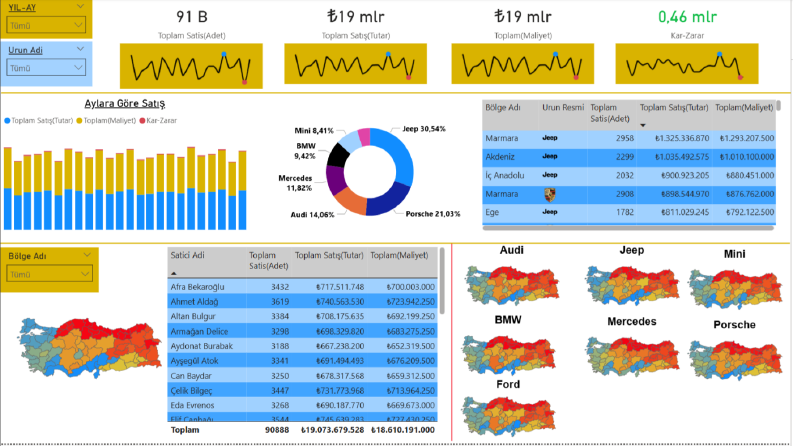This screenshot has width=793, height=446.
Task: Open the YIL-AY slicer value dropdown
Action: coord(46,25)
